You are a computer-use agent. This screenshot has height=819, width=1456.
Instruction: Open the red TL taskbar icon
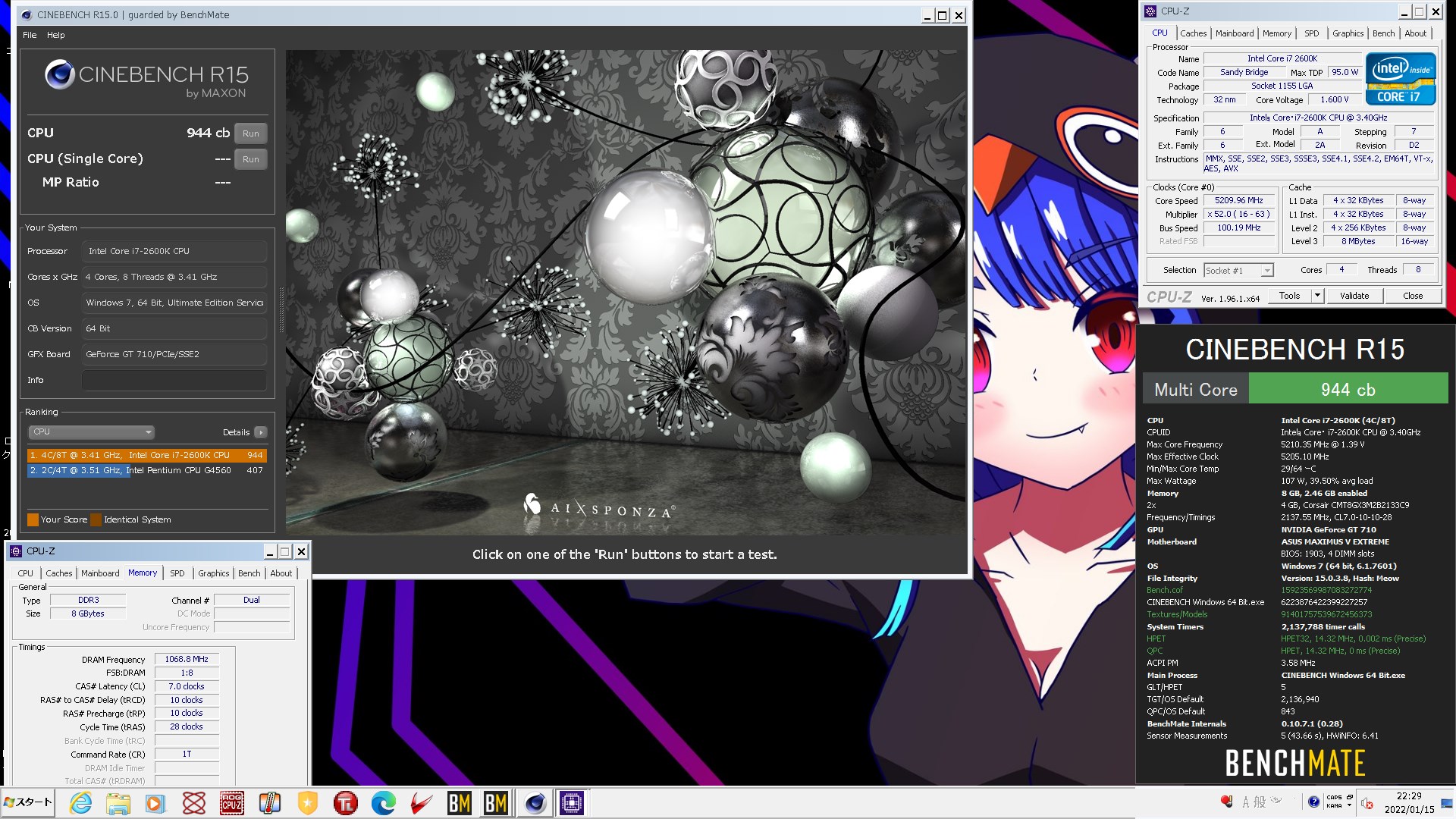[345, 803]
